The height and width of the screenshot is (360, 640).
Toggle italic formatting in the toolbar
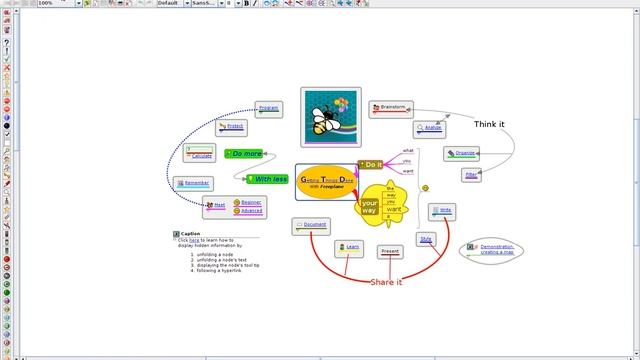[x=255, y=3]
